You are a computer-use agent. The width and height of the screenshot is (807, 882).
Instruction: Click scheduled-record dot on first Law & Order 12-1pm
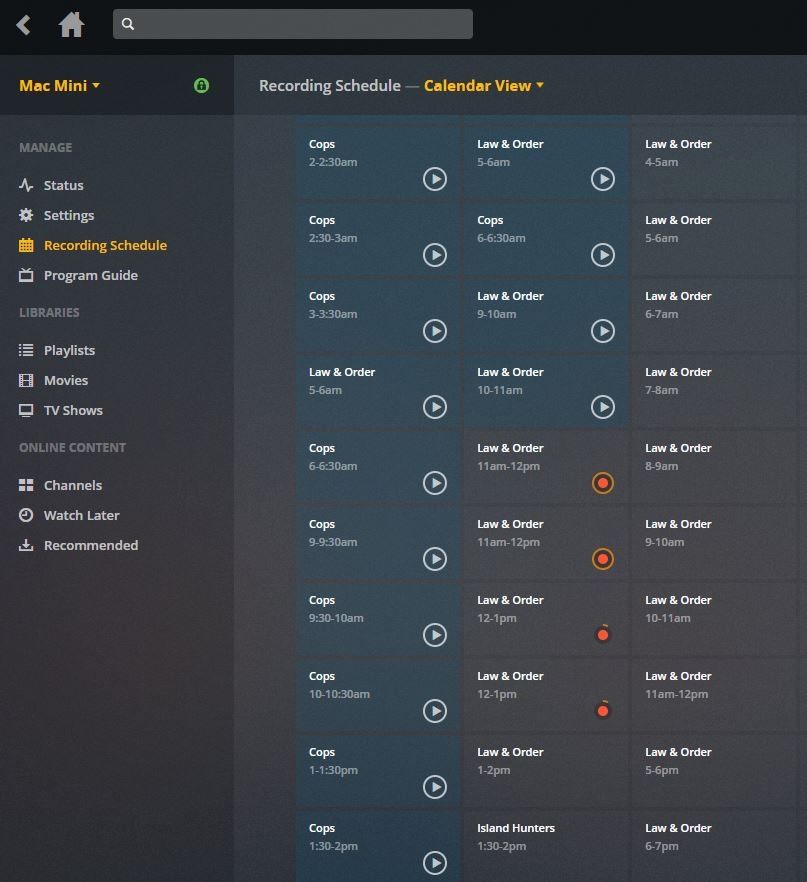pyautogui.click(x=603, y=634)
